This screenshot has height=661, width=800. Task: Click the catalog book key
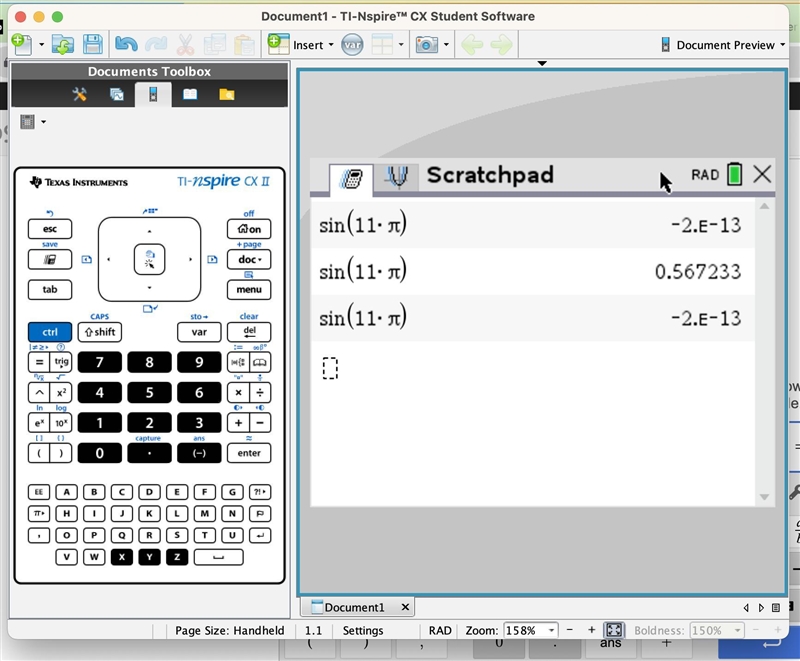click(x=260, y=362)
